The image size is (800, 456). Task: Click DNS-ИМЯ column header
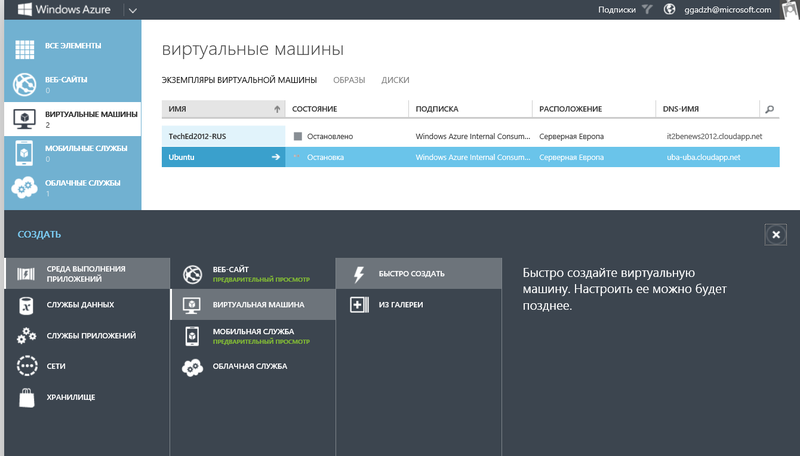click(x=681, y=109)
